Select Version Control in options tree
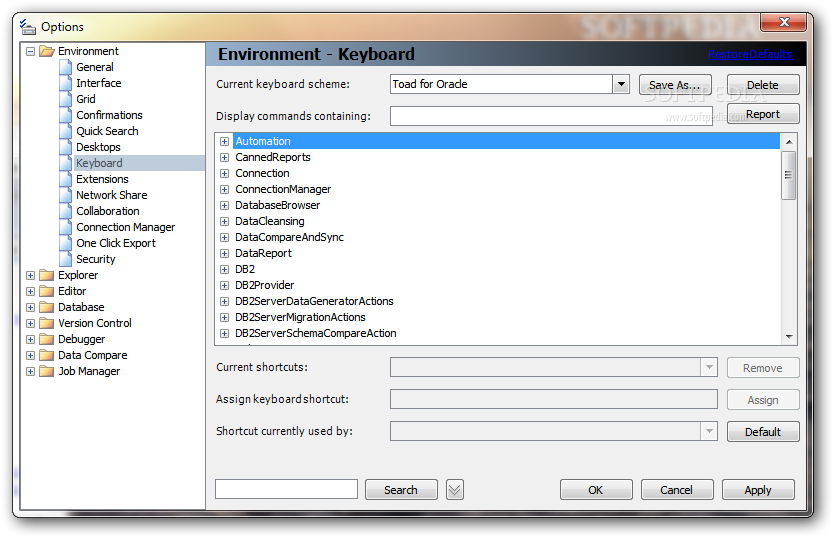834x538 pixels. coord(95,323)
